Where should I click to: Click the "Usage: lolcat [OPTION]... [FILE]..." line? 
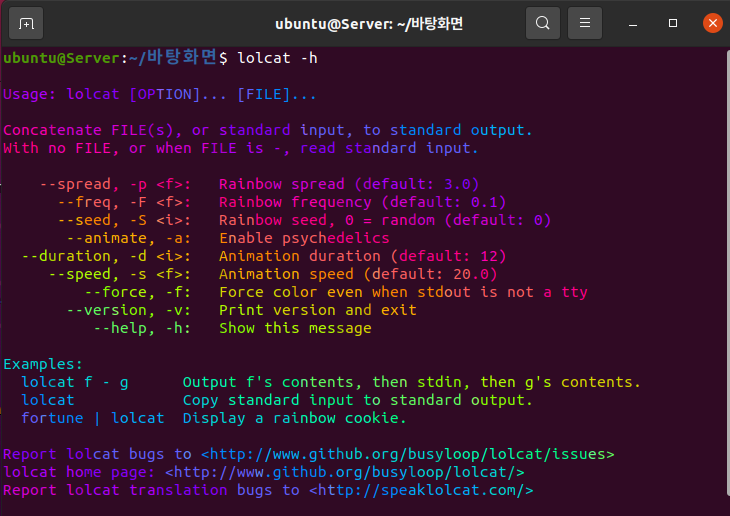pos(160,95)
